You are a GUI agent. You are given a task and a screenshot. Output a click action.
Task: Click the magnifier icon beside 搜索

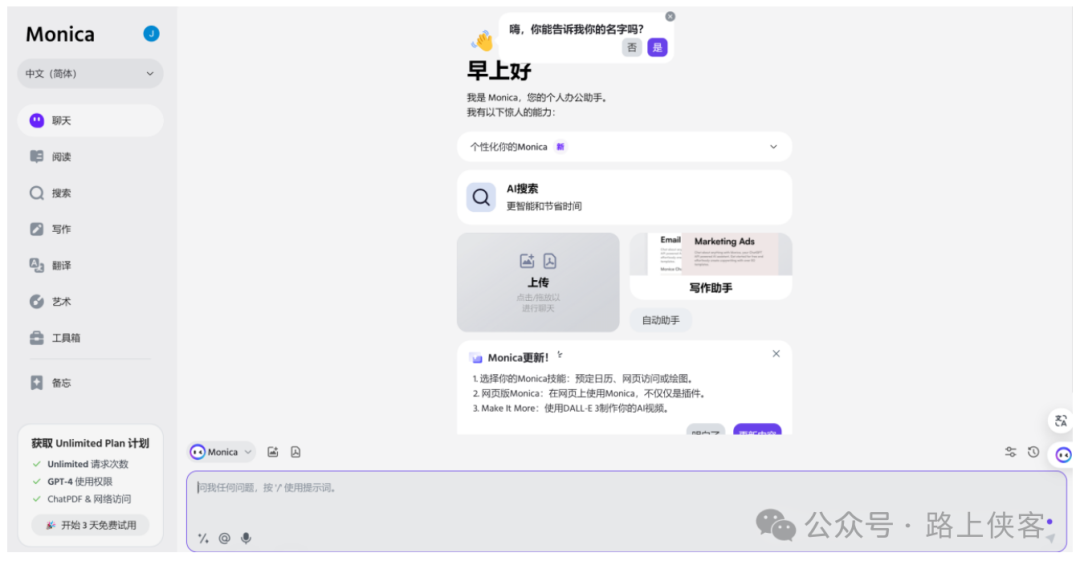click(x=37, y=193)
